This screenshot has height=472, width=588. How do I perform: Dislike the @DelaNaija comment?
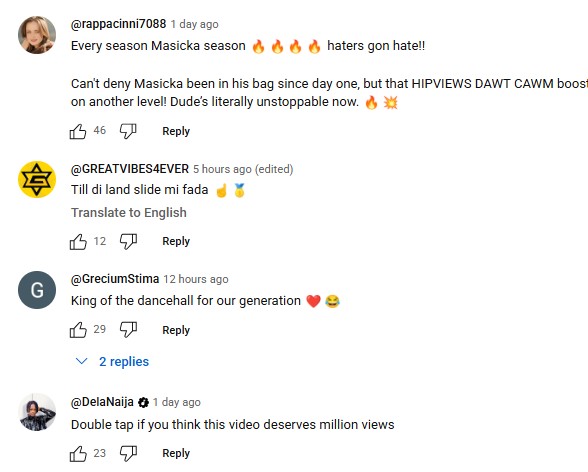[128, 453]
